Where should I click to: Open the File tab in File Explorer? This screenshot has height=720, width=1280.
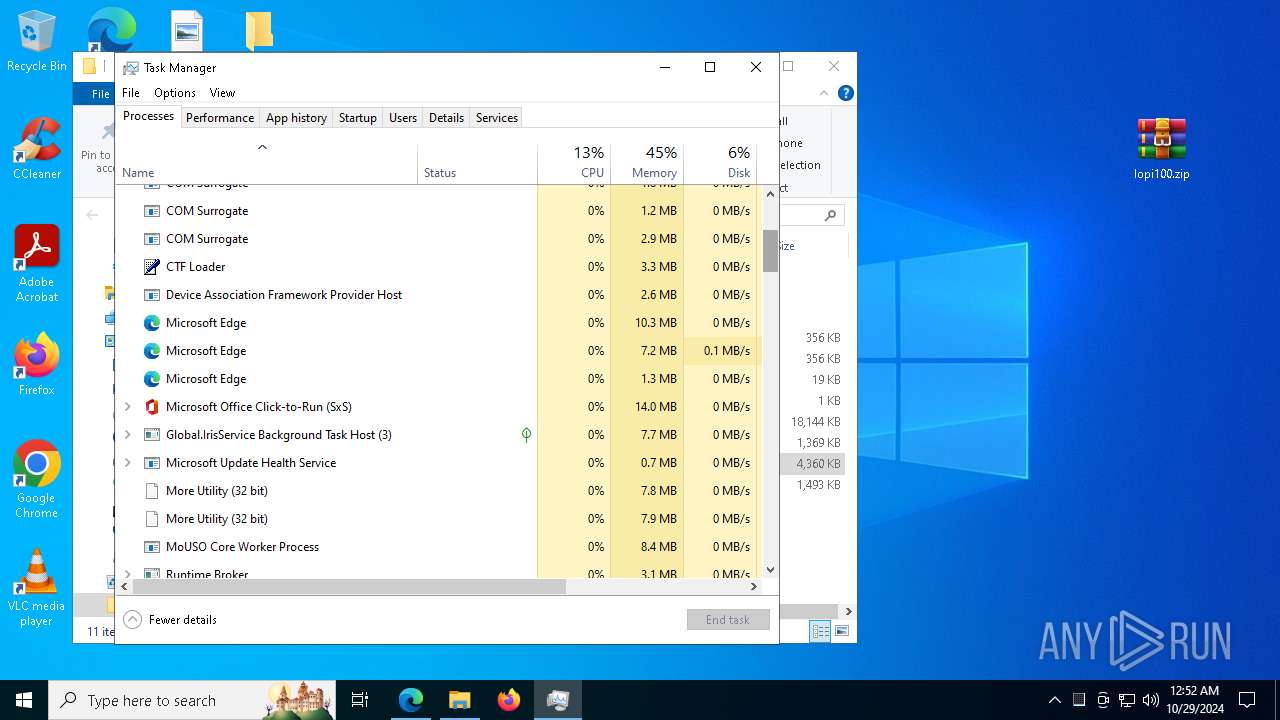point(101,94)
